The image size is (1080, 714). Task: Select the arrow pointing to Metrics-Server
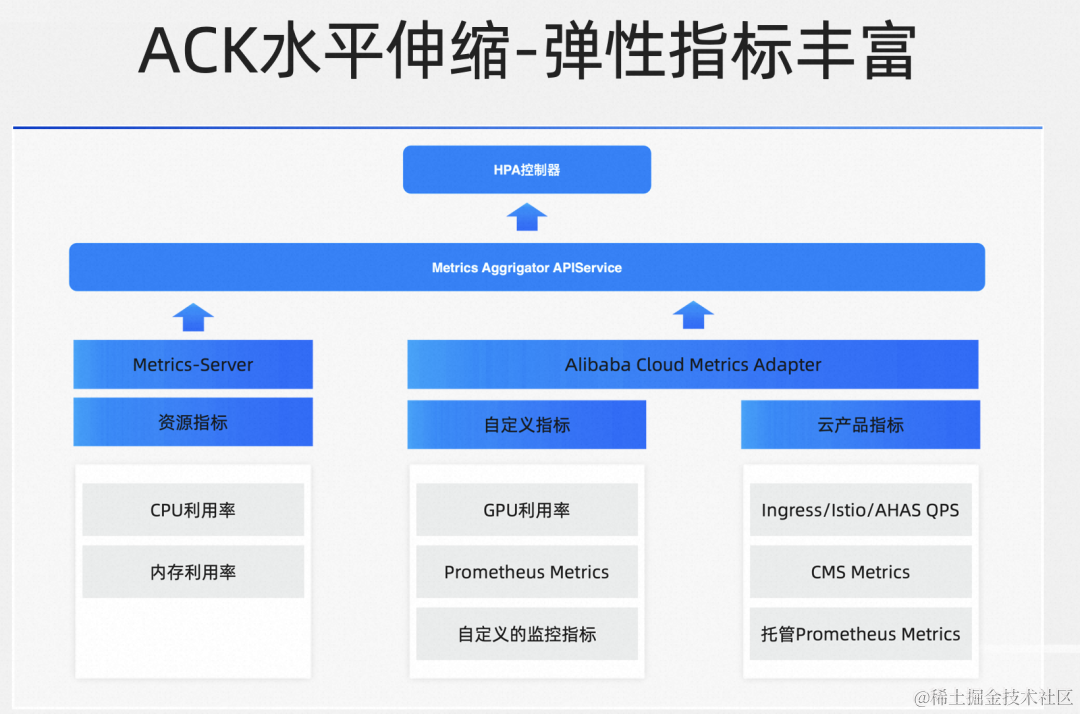coord(192,316)
